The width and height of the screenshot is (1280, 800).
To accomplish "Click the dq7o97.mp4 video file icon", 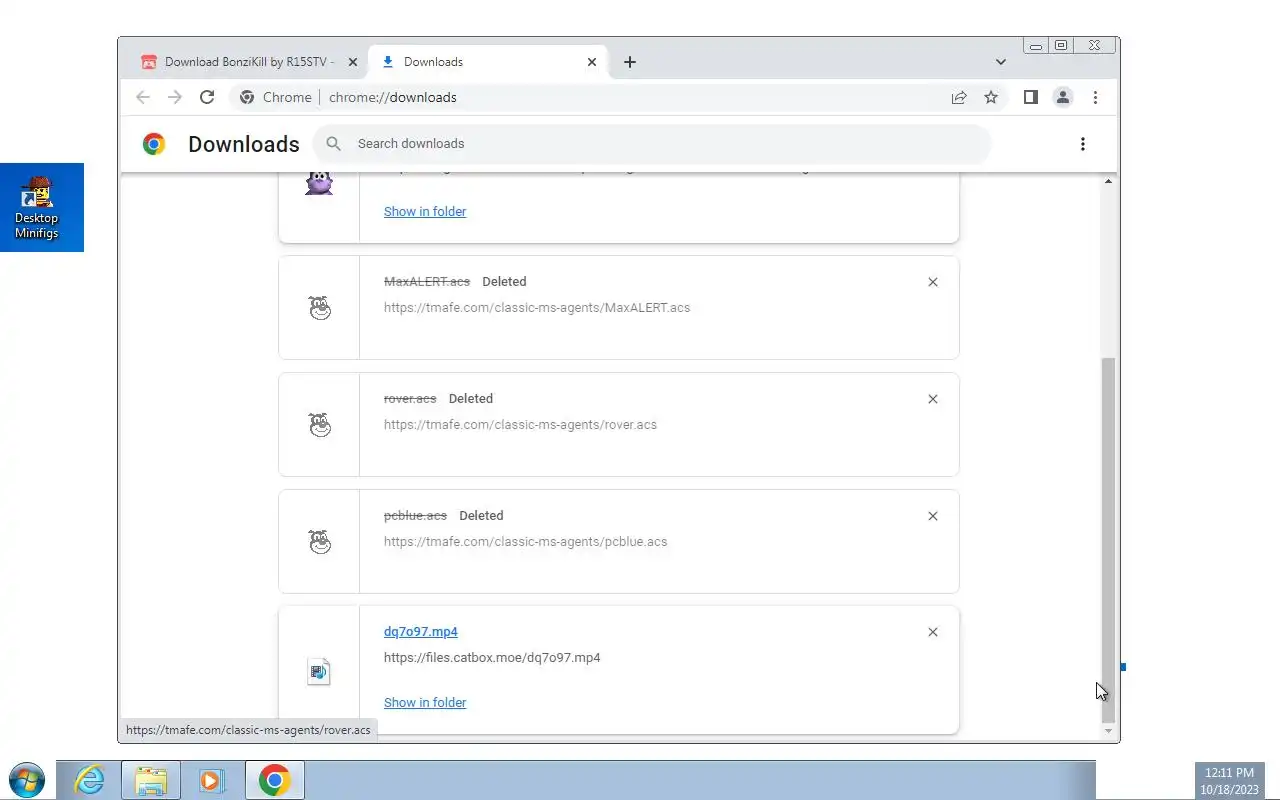I will pyautogui.click(x=319, y=672).
